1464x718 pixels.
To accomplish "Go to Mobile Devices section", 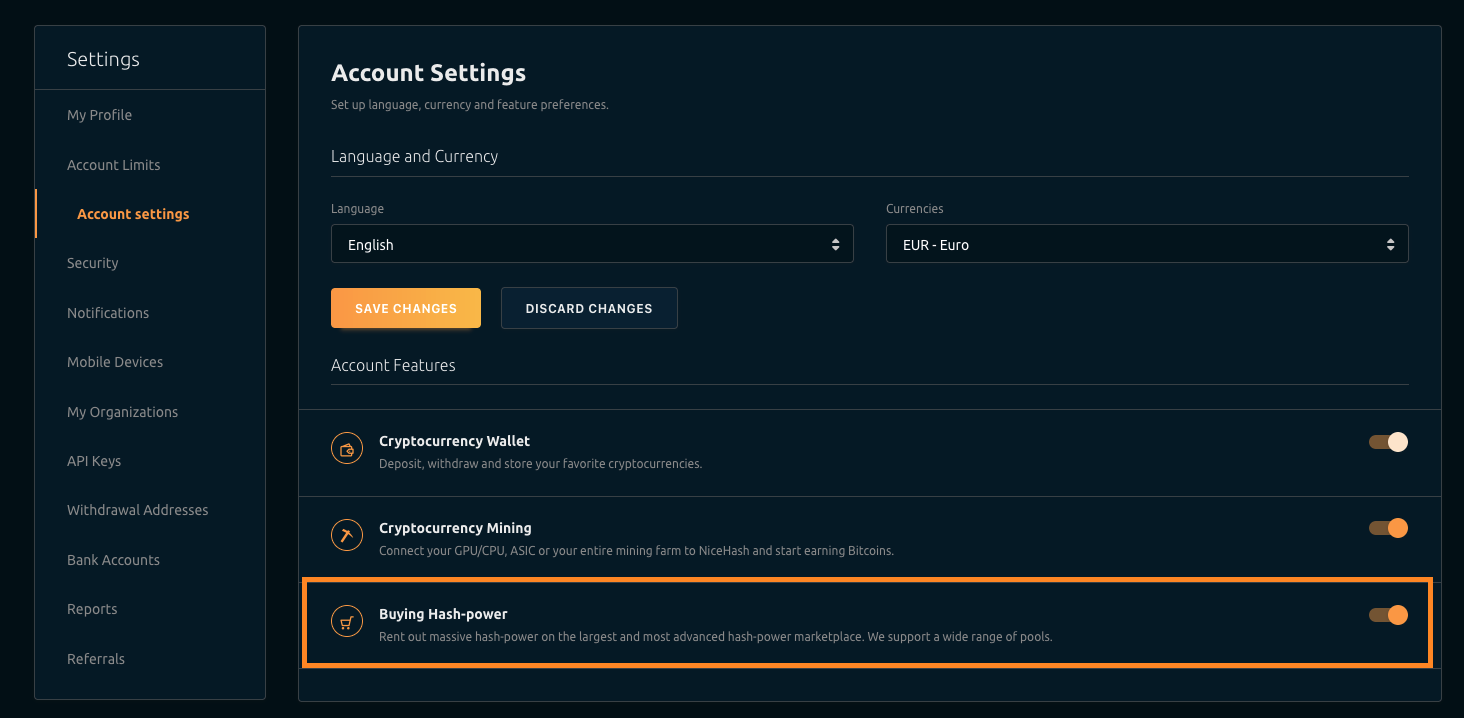I will (x=115, y=362).
